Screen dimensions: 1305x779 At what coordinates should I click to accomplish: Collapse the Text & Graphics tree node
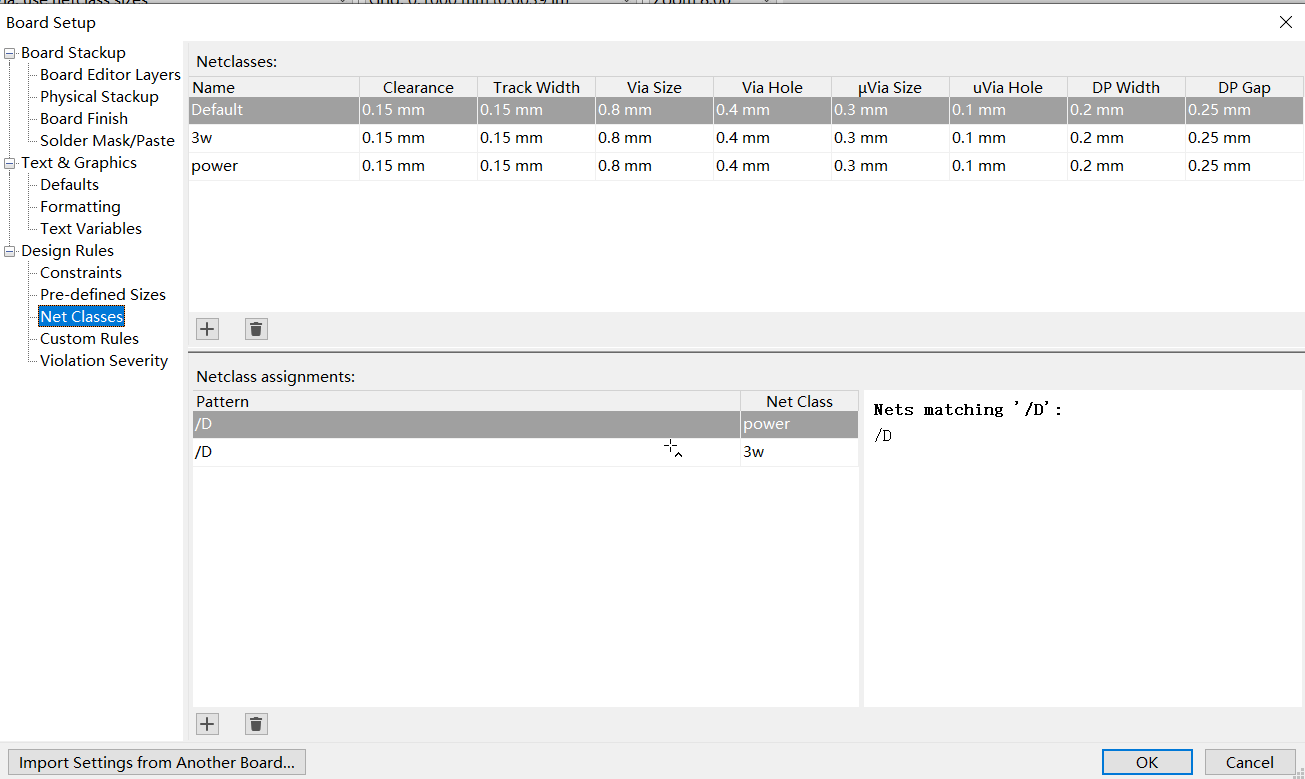pos(10,163)
